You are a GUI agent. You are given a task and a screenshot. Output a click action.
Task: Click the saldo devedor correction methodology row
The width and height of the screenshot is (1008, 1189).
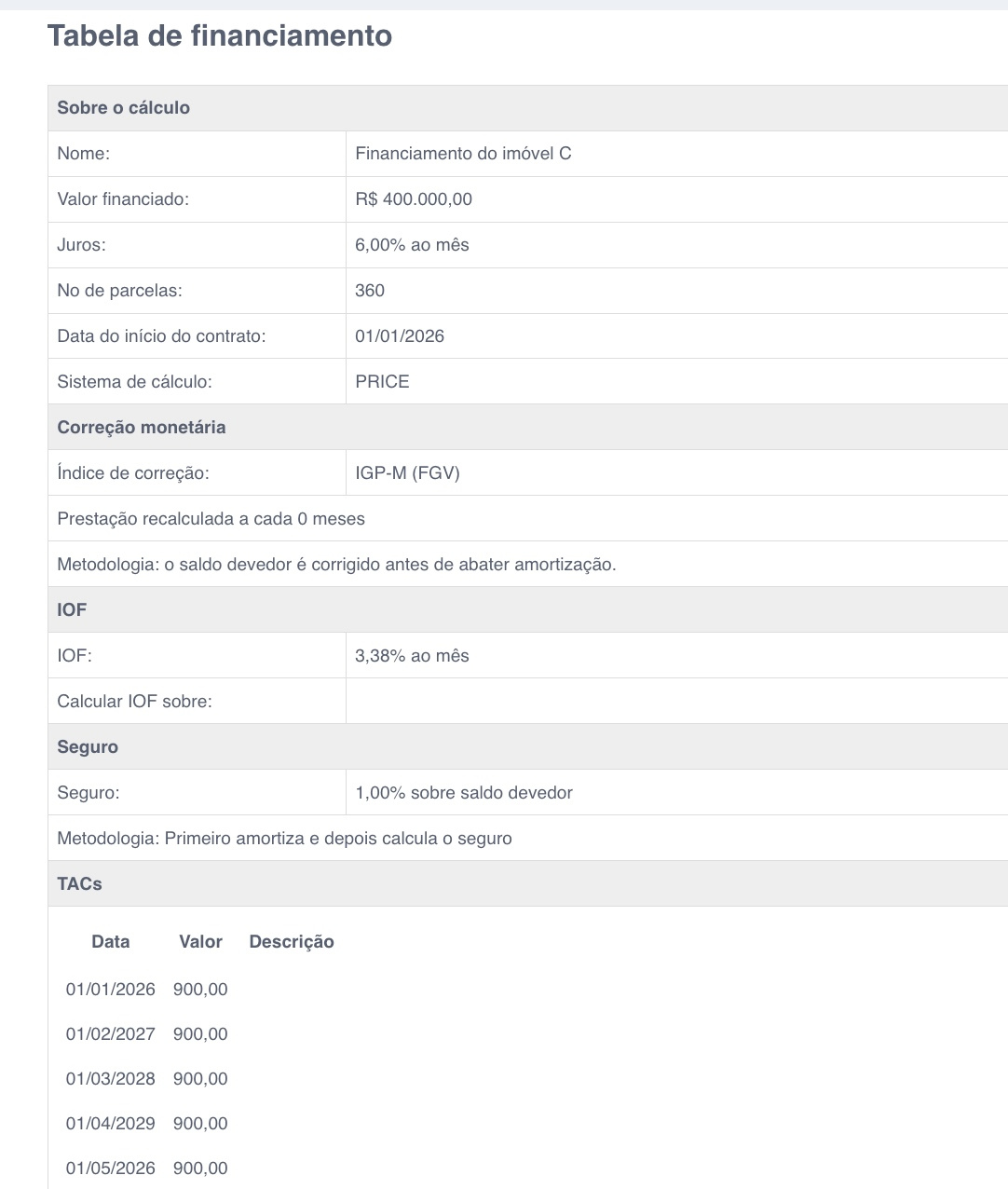coord(336,565)
